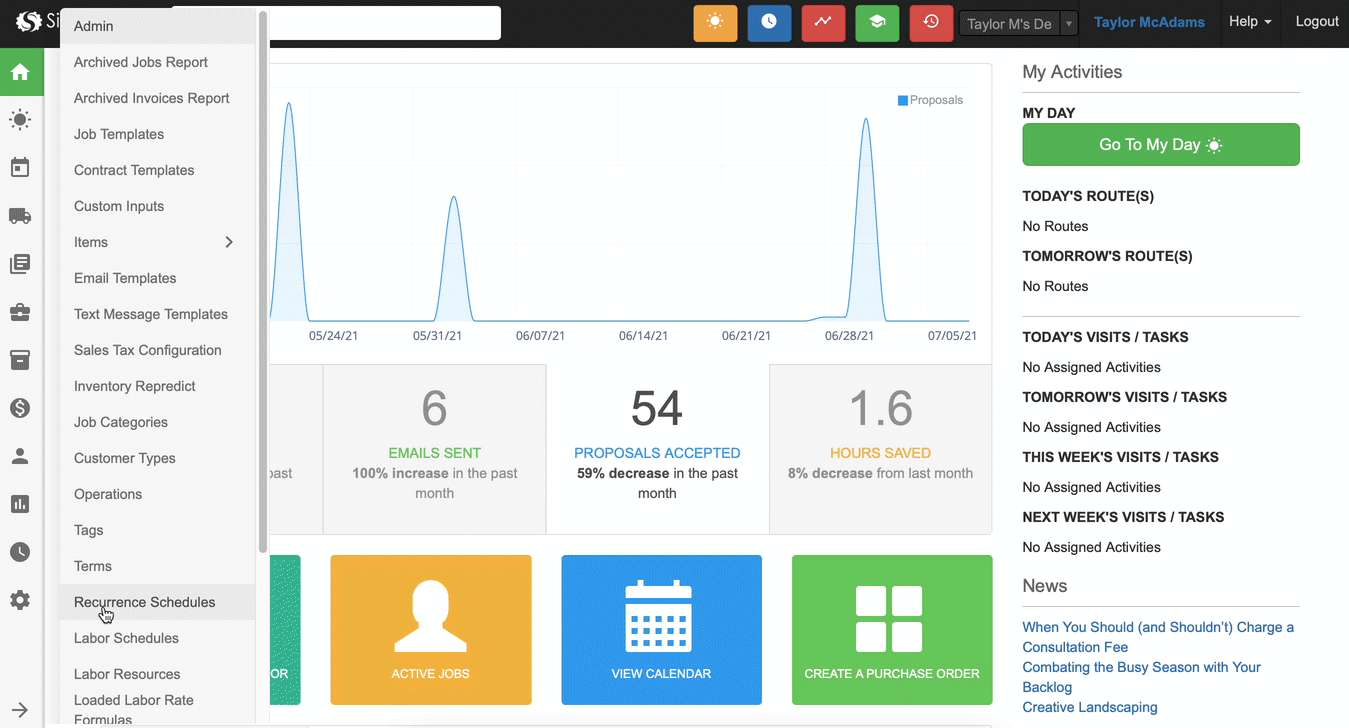Click the briefcase icon in the sidebar
1349x728 pixels.
pos(20,312)
